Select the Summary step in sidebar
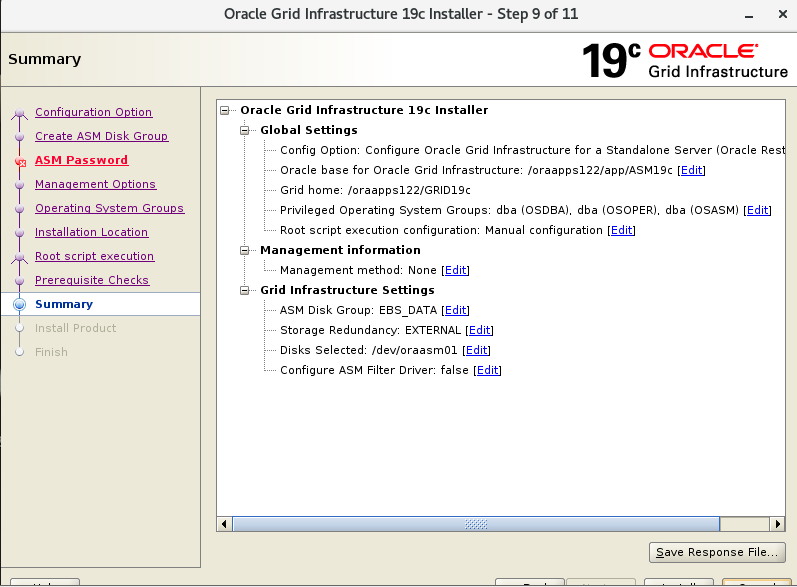797x587 pixels. point(64,304)
